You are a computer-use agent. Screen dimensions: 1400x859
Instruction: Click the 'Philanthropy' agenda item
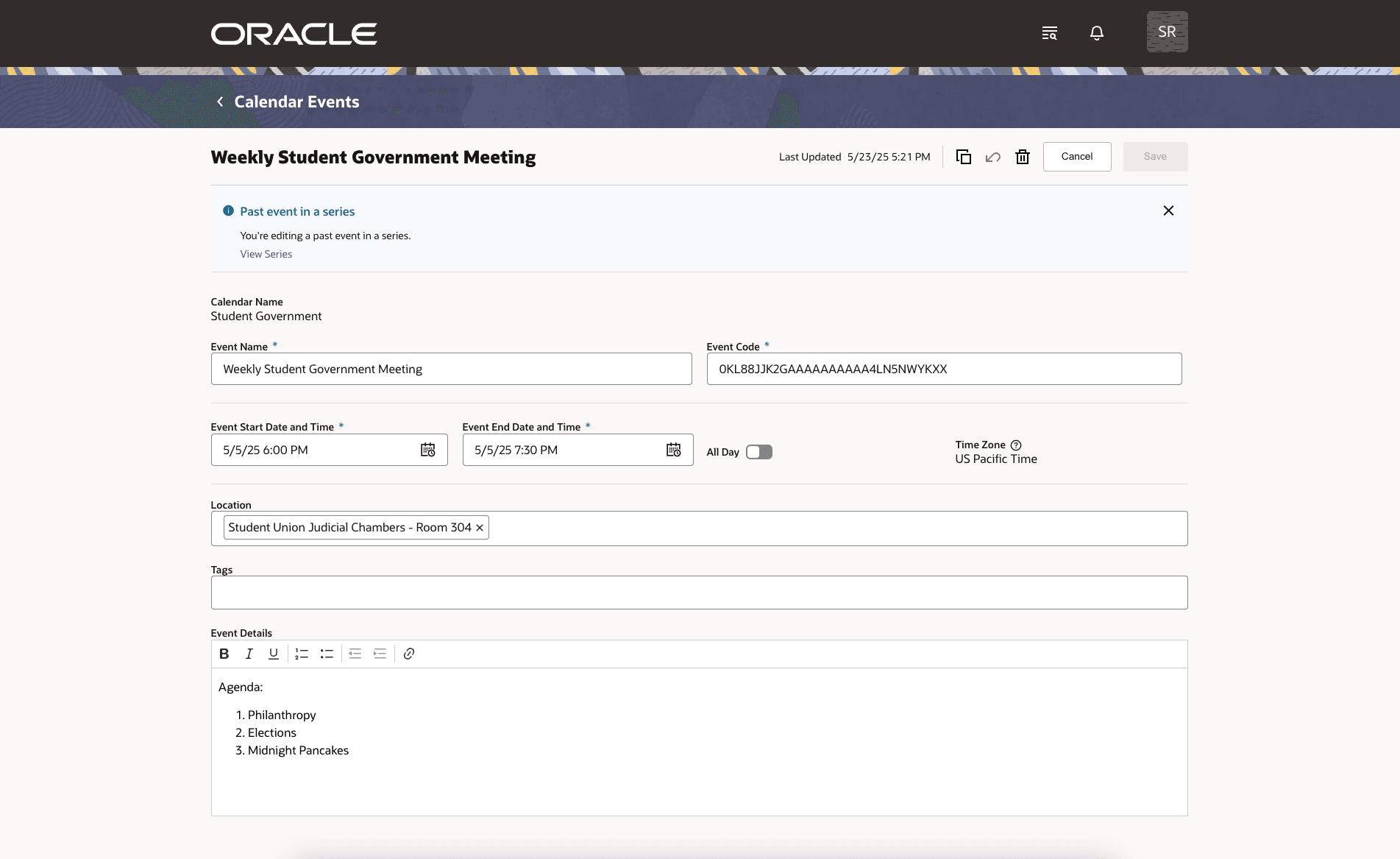(x=282, y=715)
